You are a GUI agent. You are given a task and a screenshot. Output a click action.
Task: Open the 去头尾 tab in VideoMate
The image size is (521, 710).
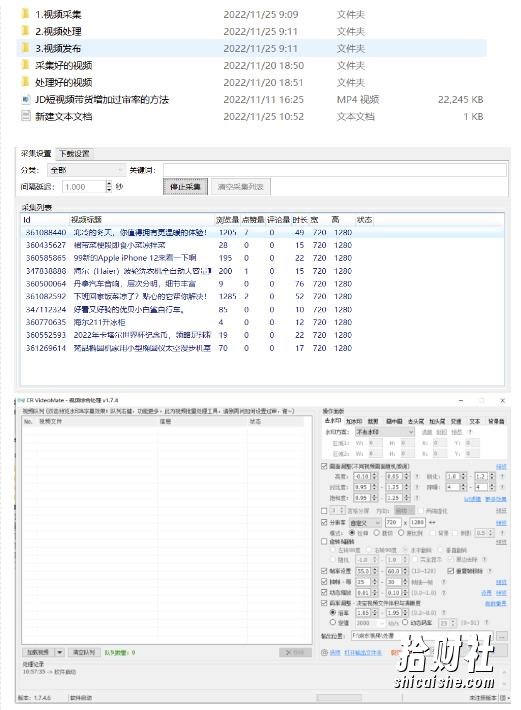tap(416, 421)
